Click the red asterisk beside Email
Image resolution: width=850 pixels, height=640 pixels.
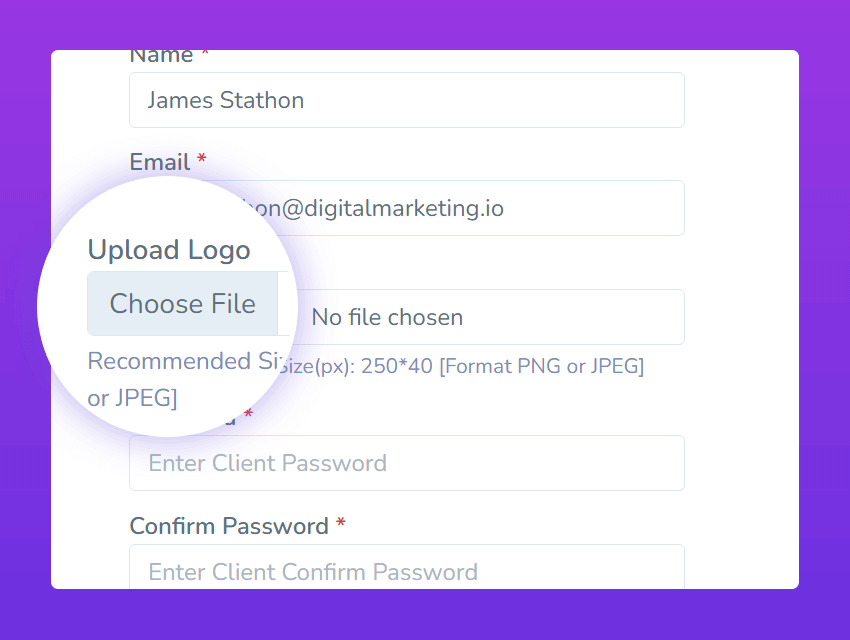tap(202, 161)
